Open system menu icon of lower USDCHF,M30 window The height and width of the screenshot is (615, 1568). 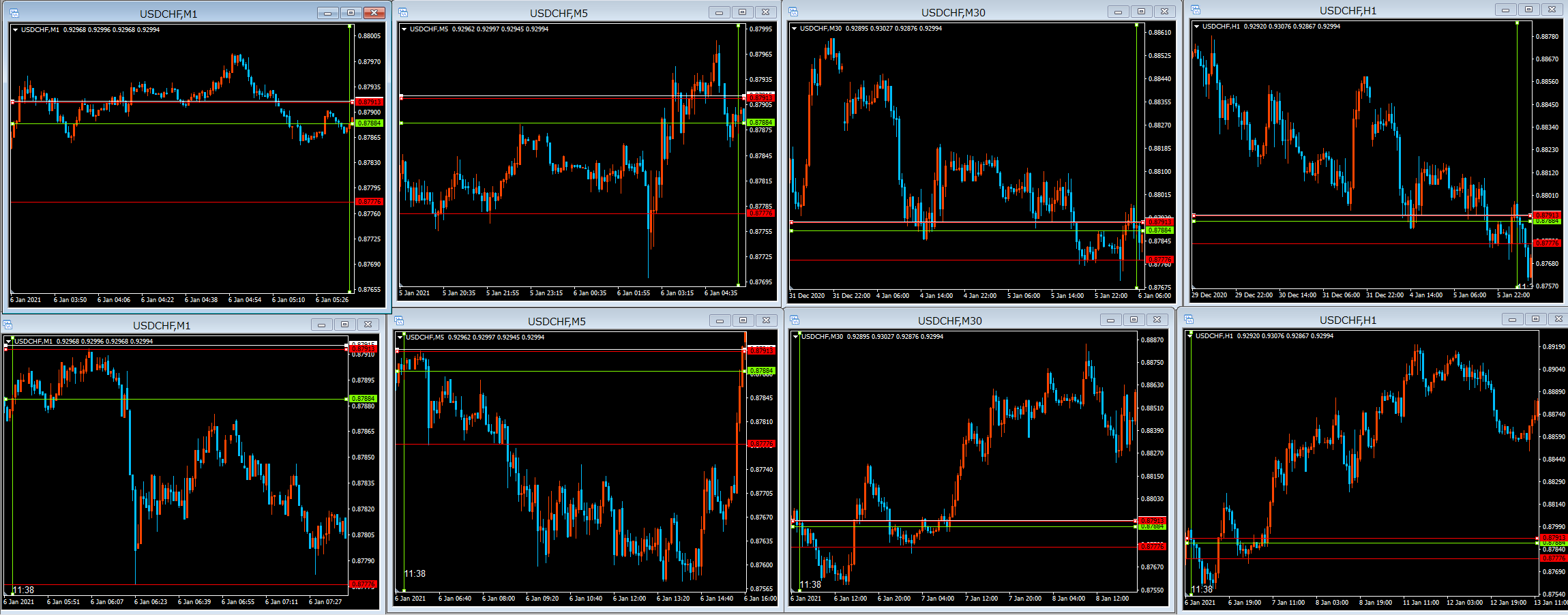[x=792, y=320]
